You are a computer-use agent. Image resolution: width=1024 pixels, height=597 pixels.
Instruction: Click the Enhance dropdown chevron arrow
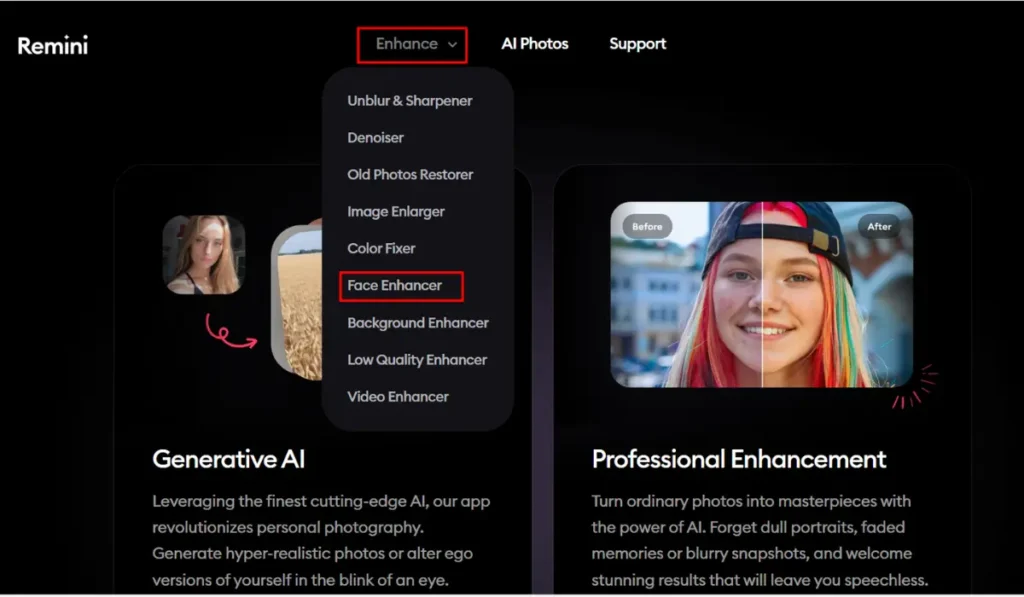(x=450, y=44)
